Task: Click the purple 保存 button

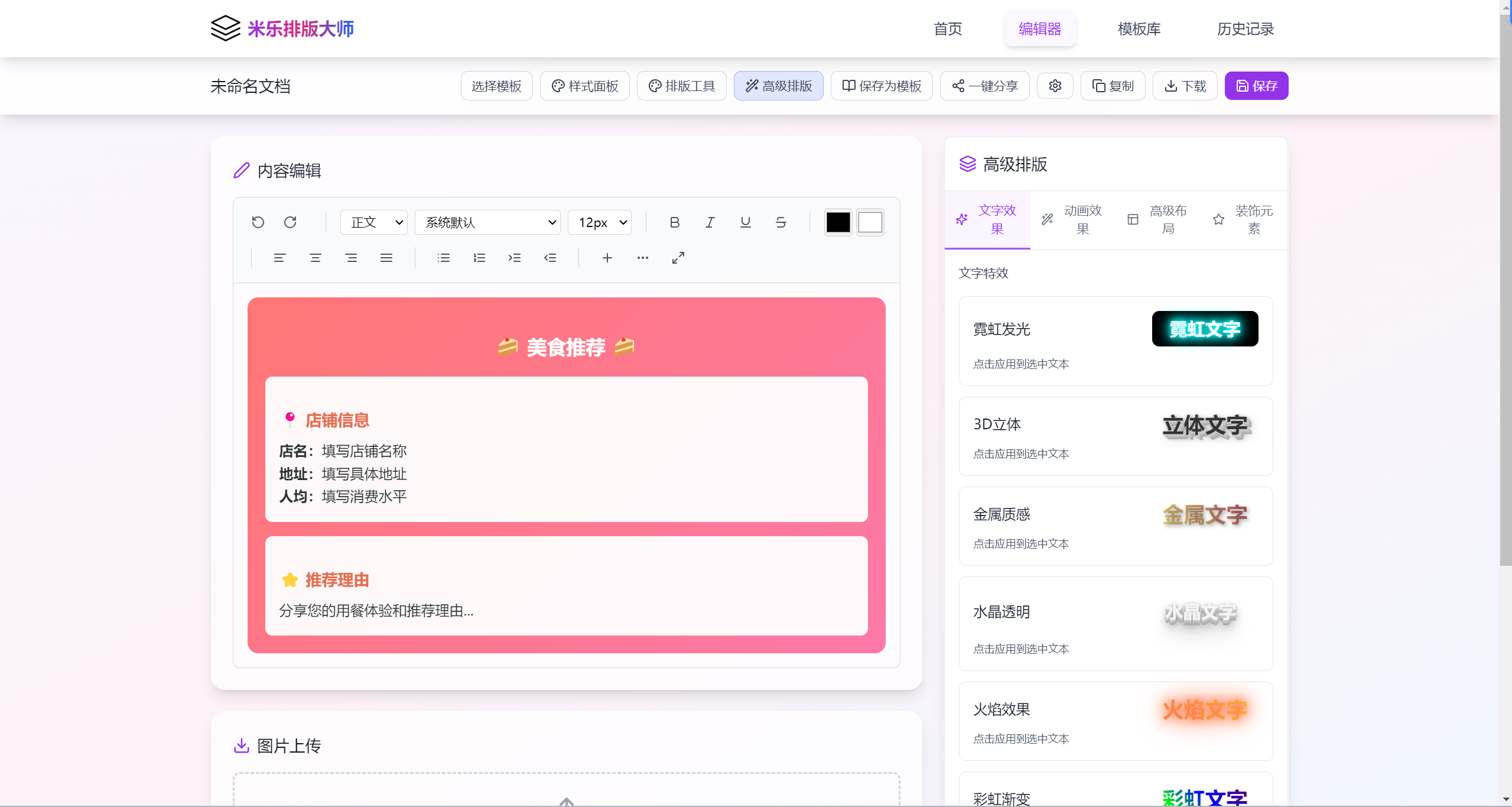Action: coord(1256,86)
